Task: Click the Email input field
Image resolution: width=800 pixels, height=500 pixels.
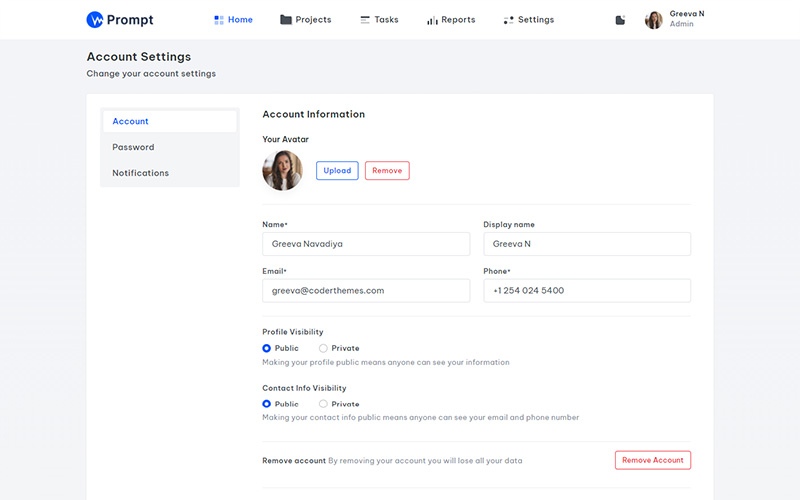Action: coord(366,290)
